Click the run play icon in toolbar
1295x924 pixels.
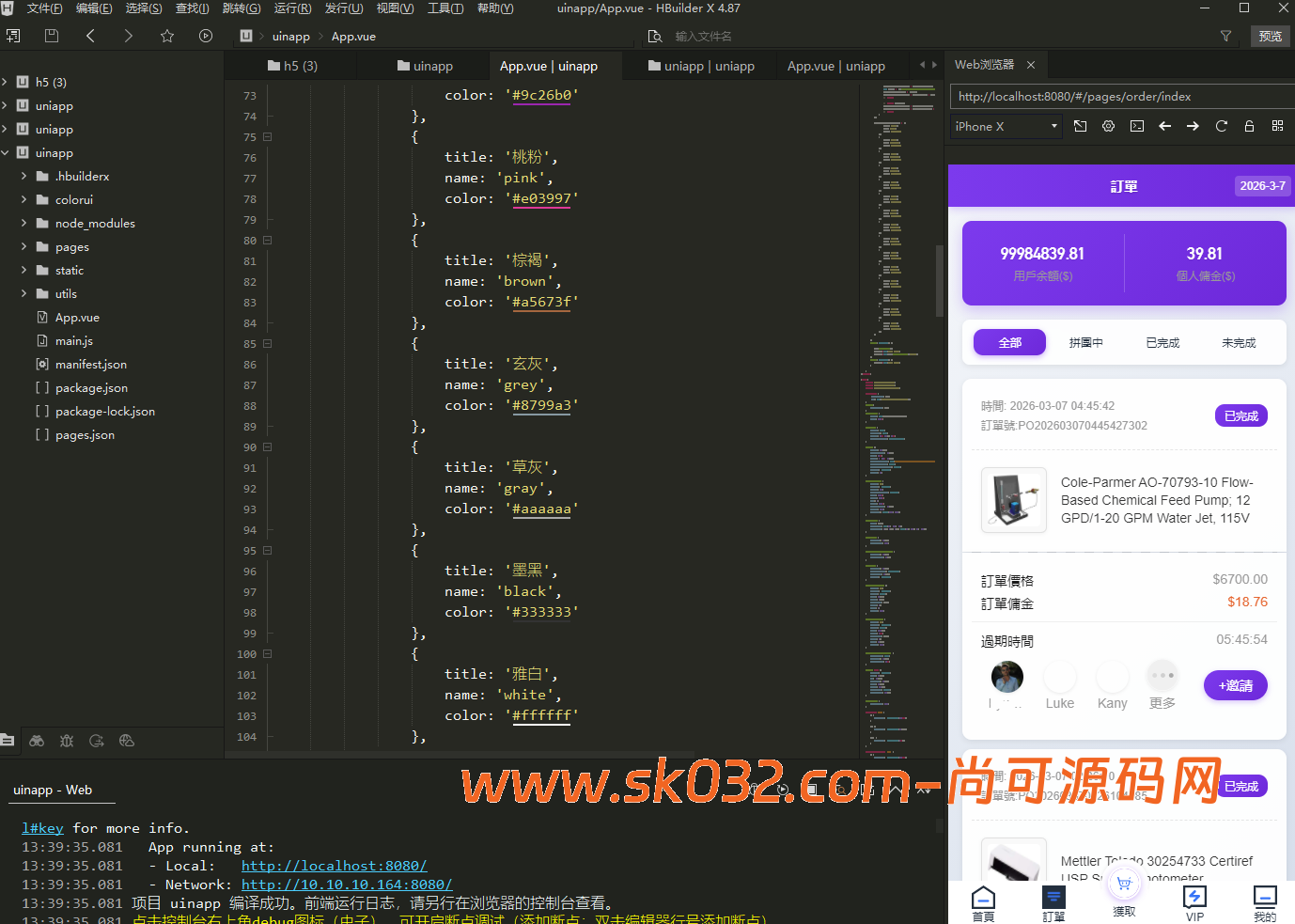[x=206, y=36]
